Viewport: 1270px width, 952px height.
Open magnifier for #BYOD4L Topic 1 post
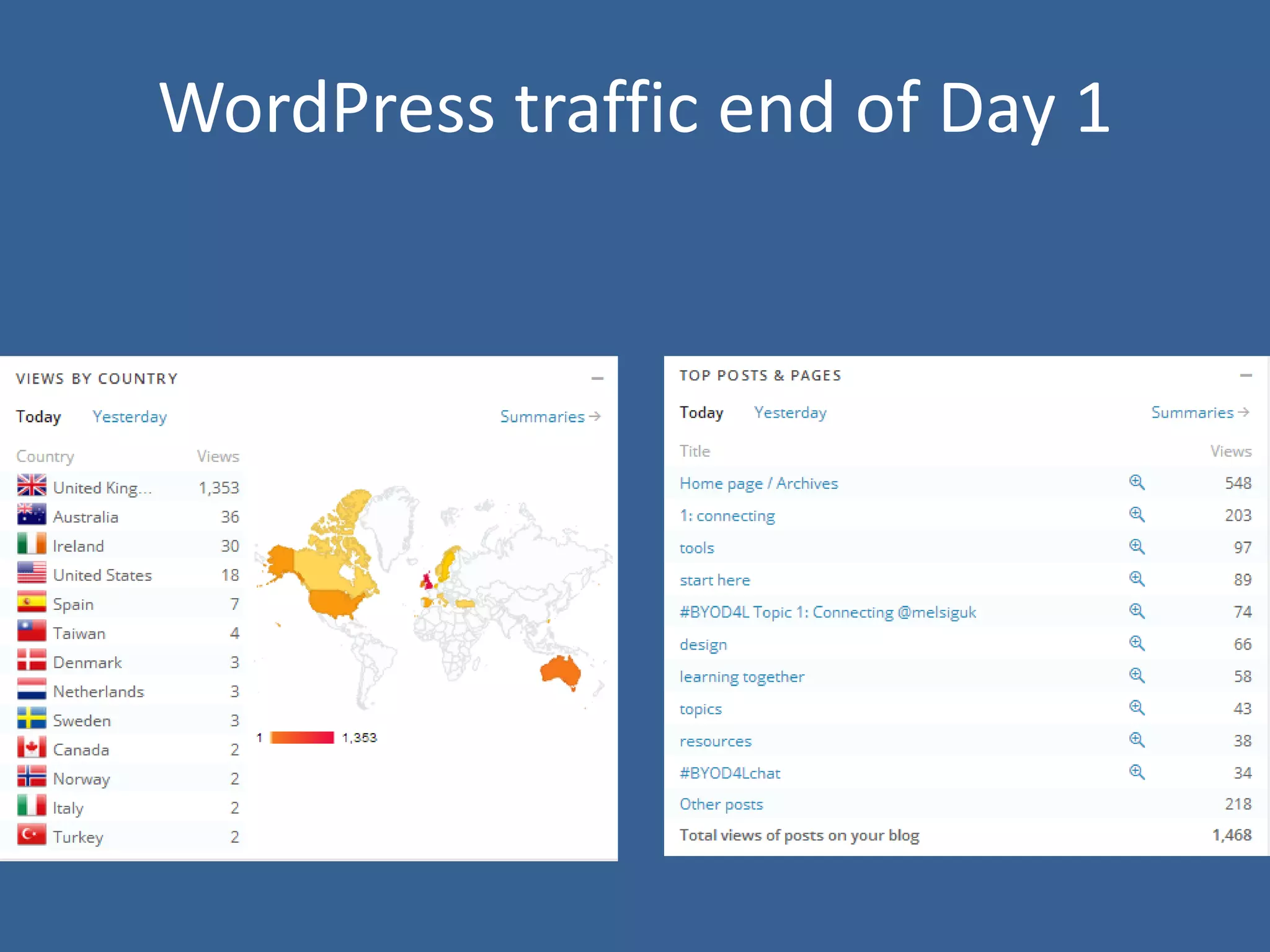click(1137, 611)
